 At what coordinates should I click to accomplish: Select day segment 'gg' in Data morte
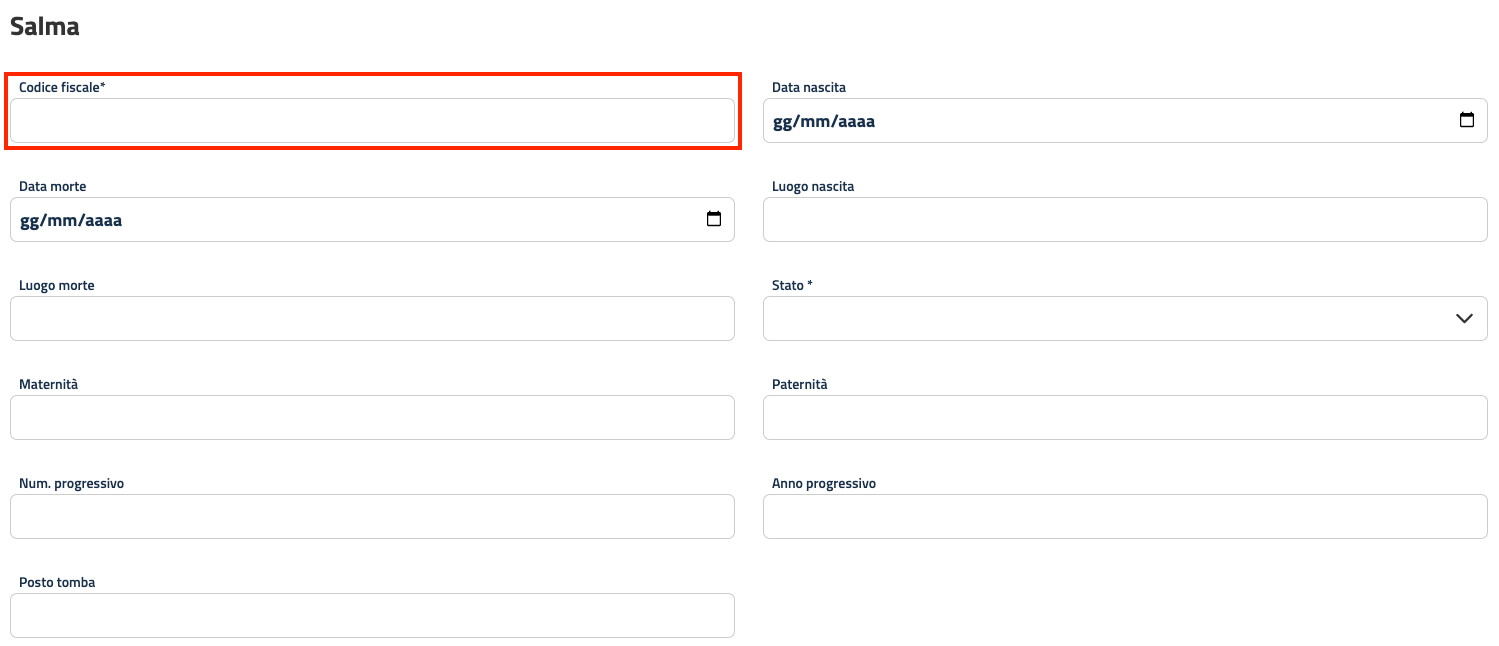[x=29, y=221]
